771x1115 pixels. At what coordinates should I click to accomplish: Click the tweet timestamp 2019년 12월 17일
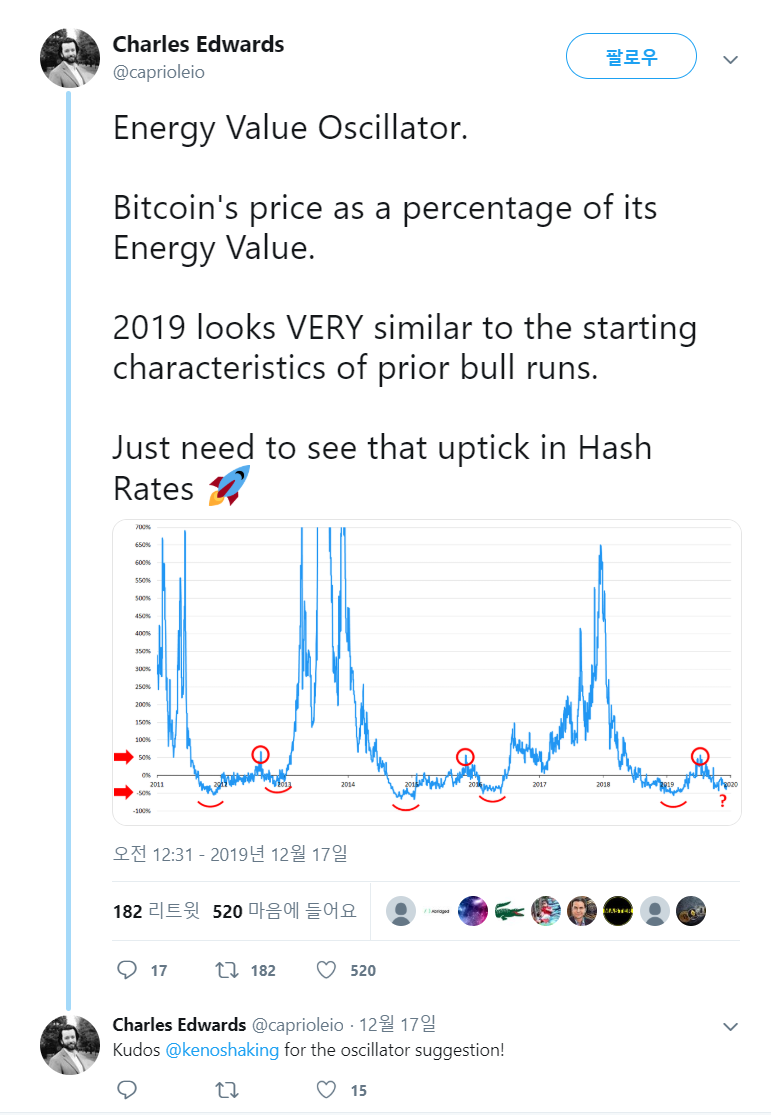(230, 854)
